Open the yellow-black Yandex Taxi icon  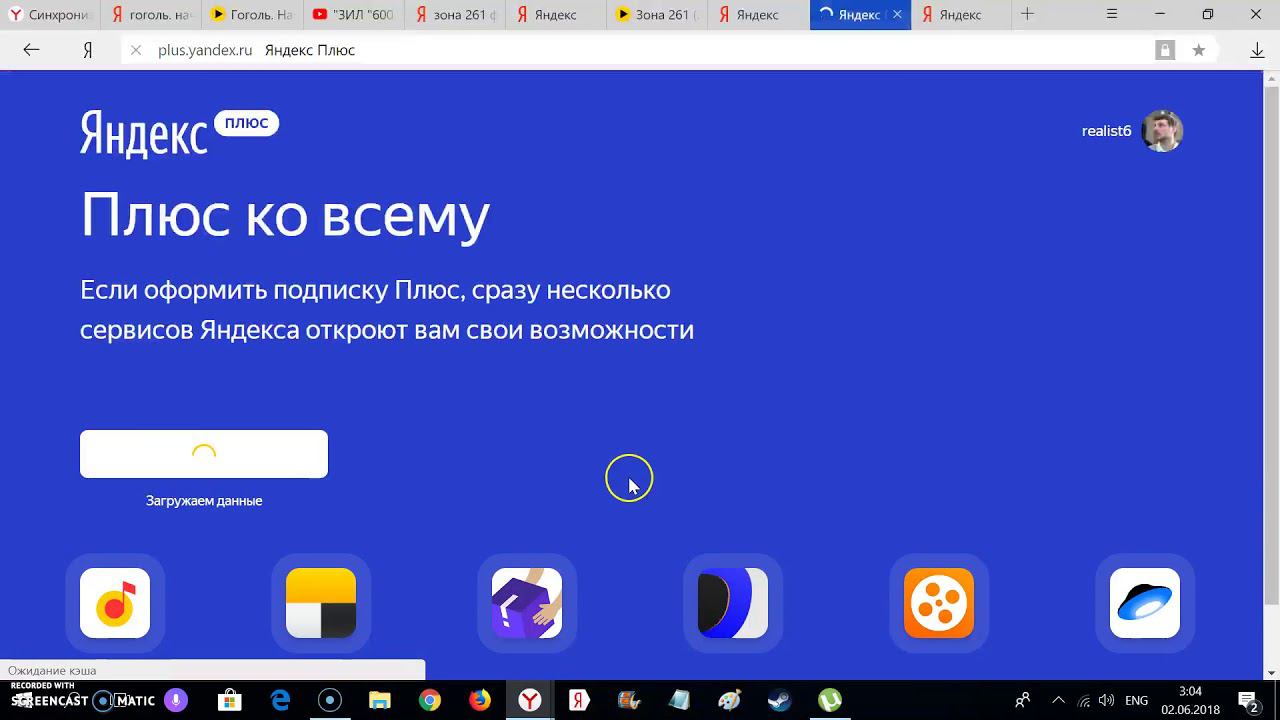click(321, 603)
